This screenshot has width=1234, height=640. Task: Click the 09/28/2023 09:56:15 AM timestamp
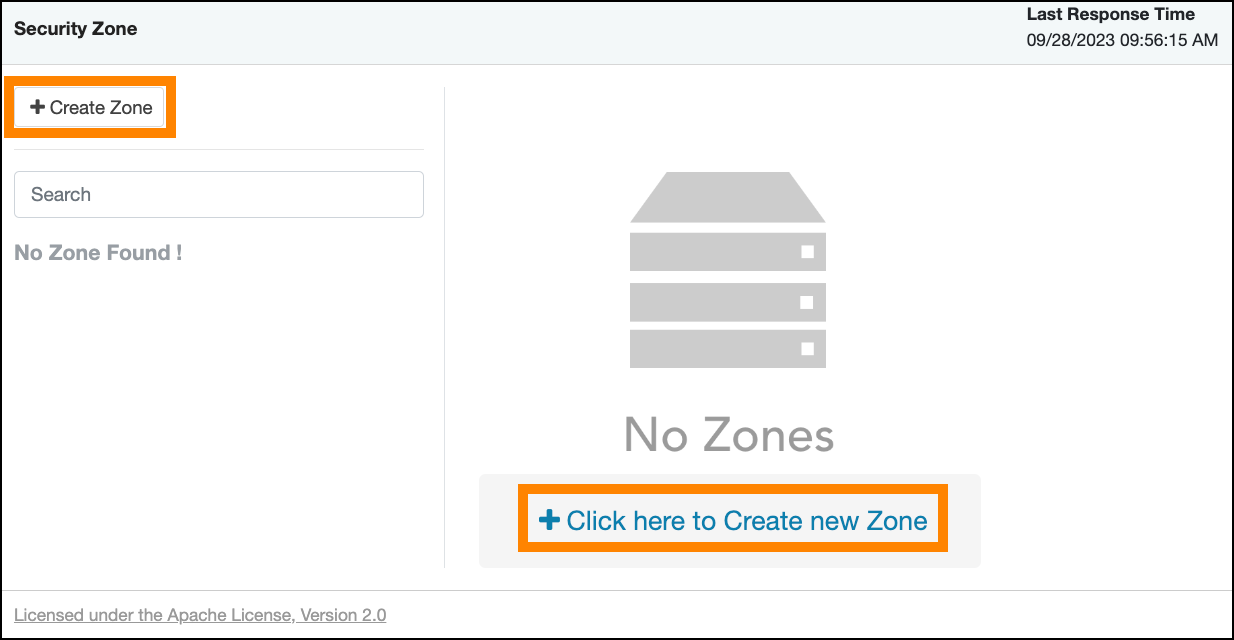point(1122,41)
